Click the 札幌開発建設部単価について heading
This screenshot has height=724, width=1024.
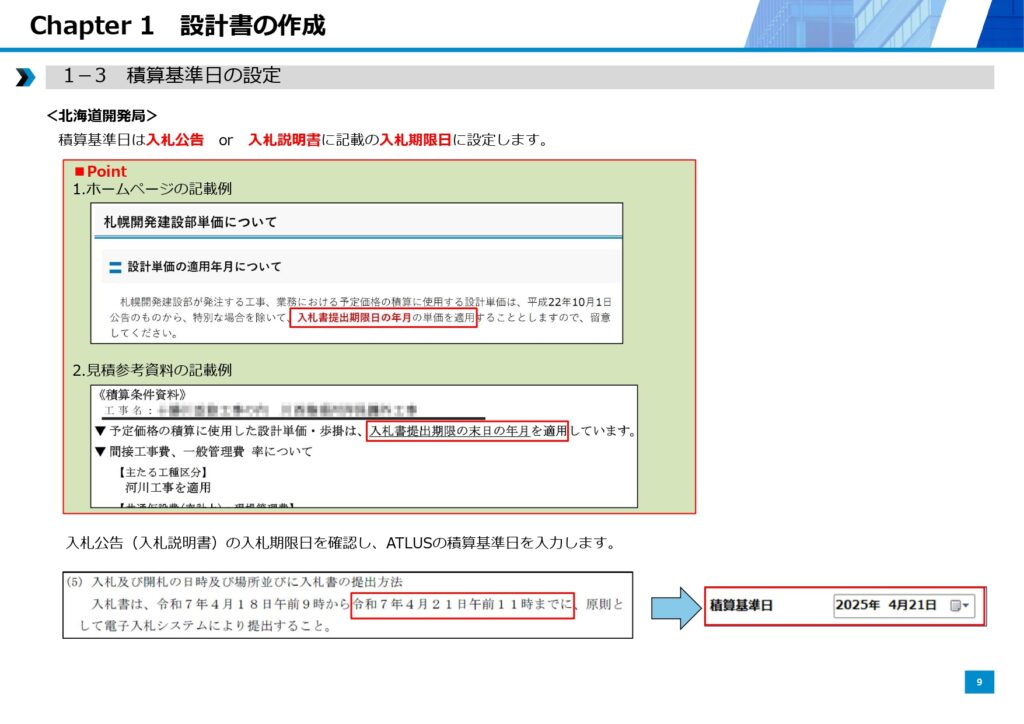click(190, 221)
